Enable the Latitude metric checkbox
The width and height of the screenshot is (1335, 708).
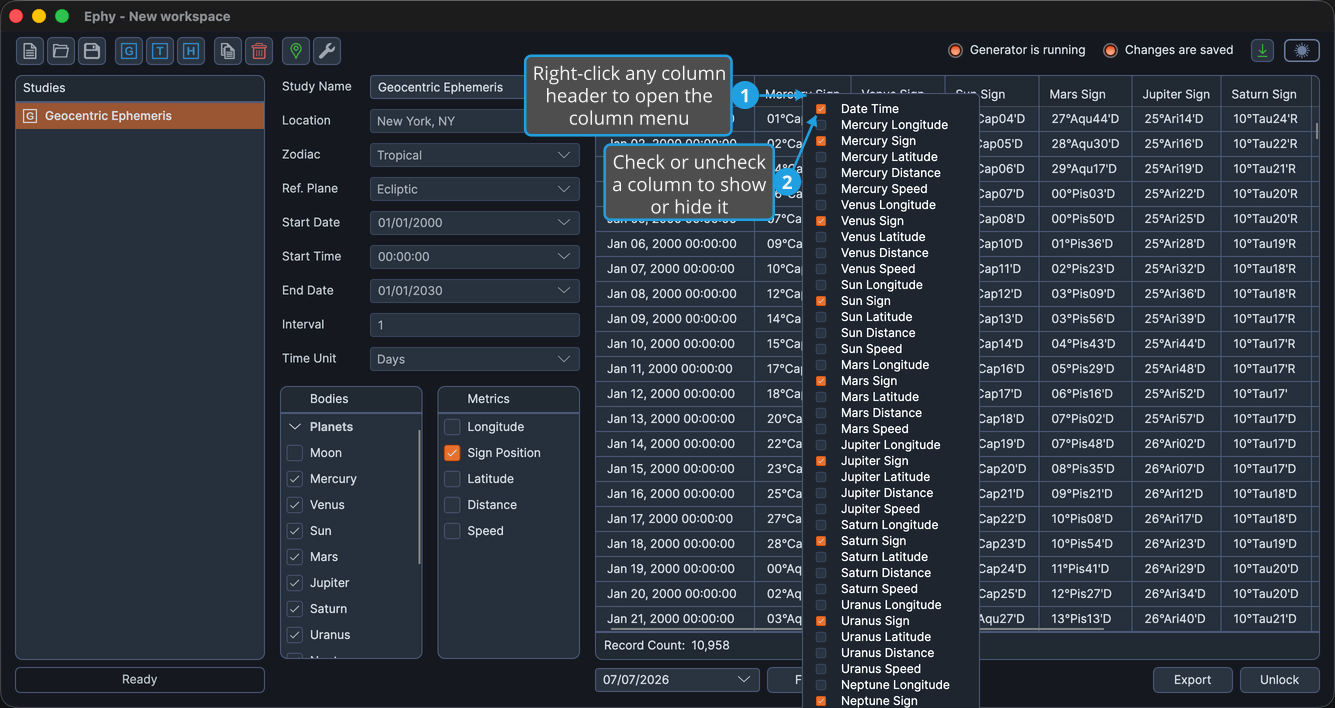pos(452,479)
